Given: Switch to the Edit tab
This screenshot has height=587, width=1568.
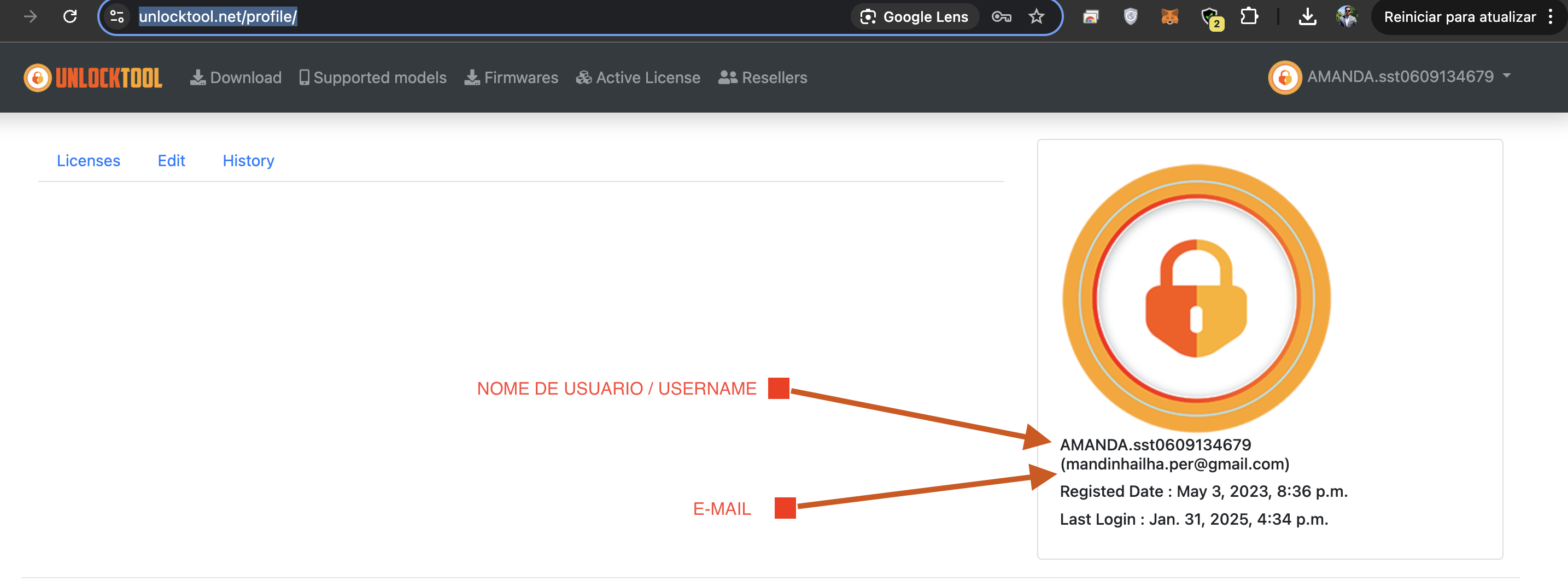Looking at the screenshot, I should [171, 161].
